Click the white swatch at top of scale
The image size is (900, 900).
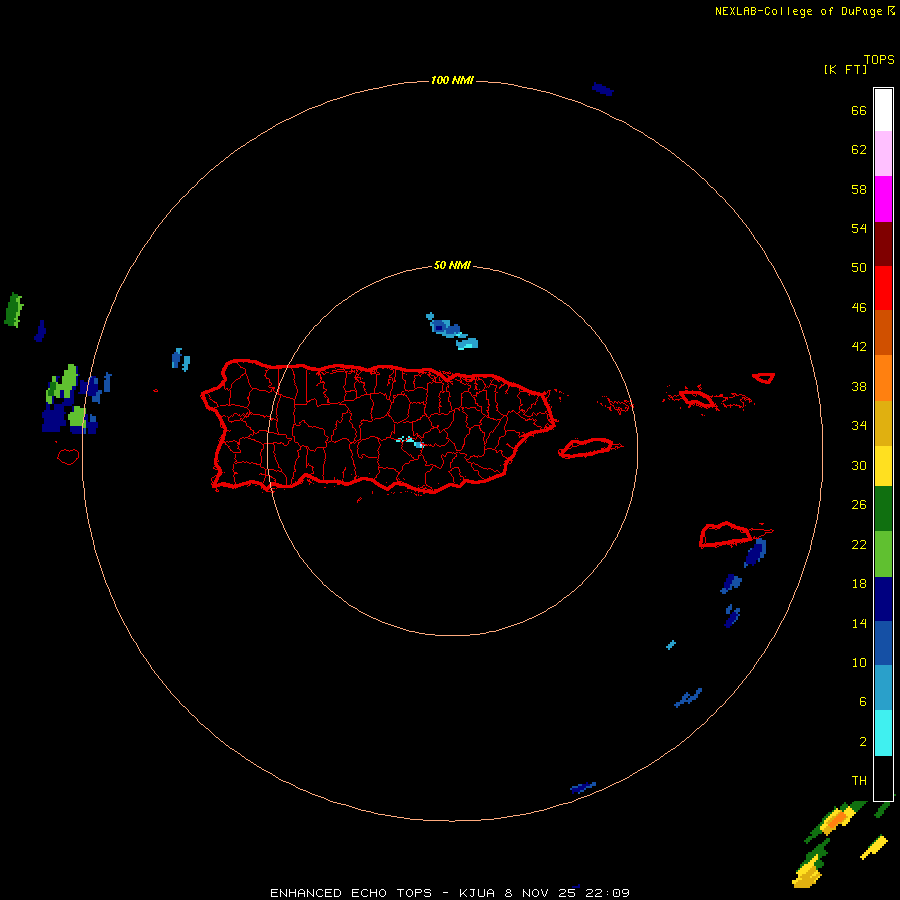pos(883,110)
